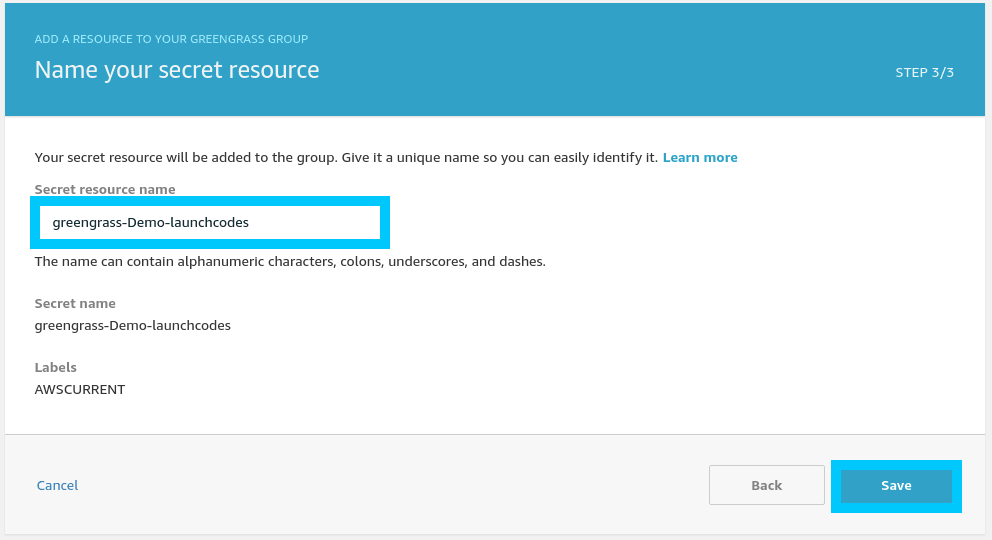Click blank area right of the name input
Screen dimensions: 992x540
[x=650, y=223]
